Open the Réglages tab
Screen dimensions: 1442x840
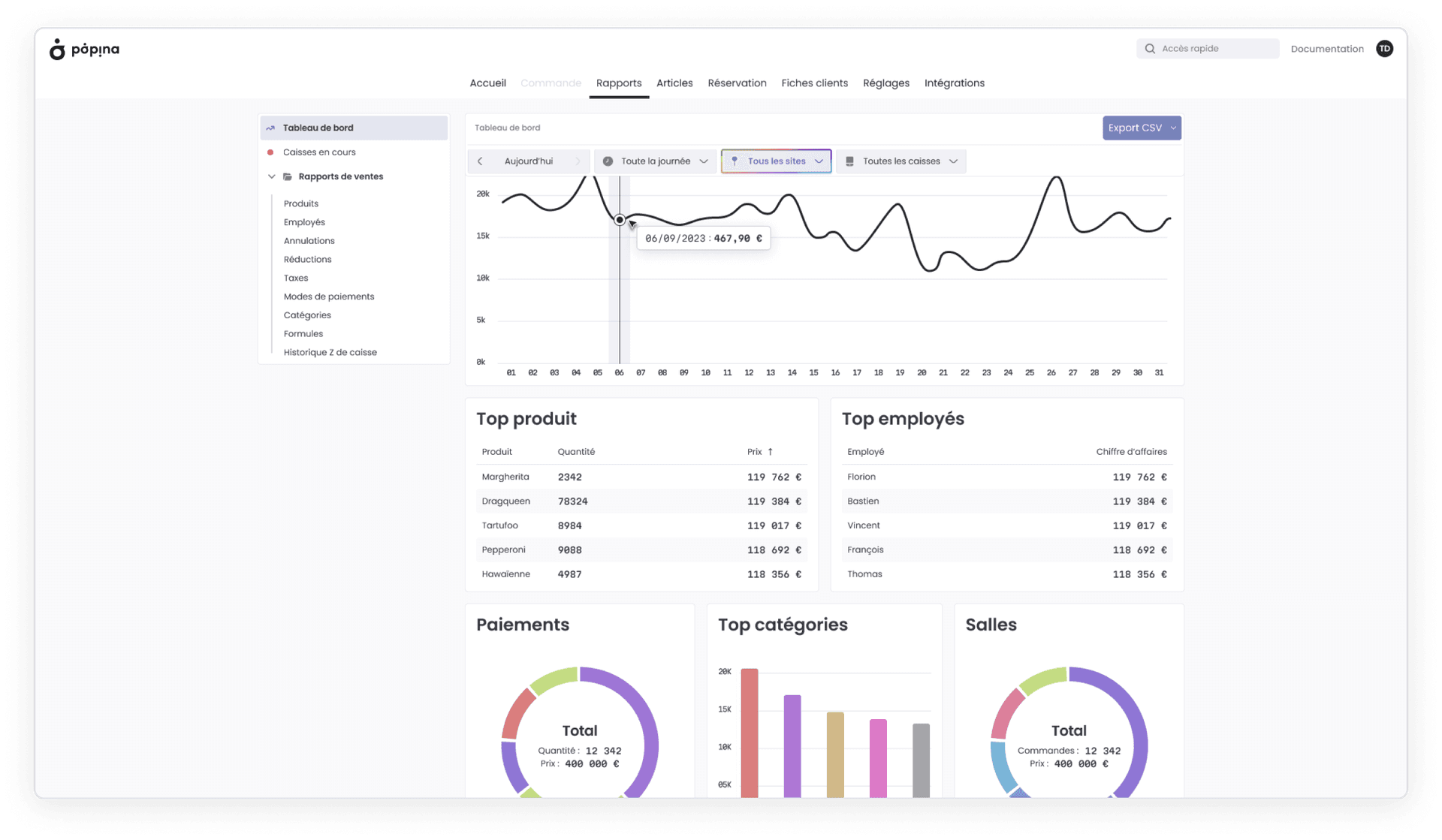point(885,83)
